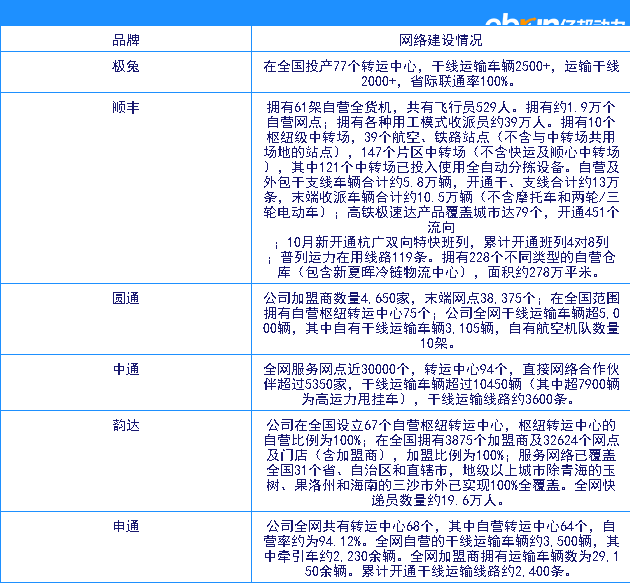The height and width of the screenshot is (584, 630).
Task: Click 申通 text starting 公司全网共有转运中心68个
Action: (x=441, y=525)
